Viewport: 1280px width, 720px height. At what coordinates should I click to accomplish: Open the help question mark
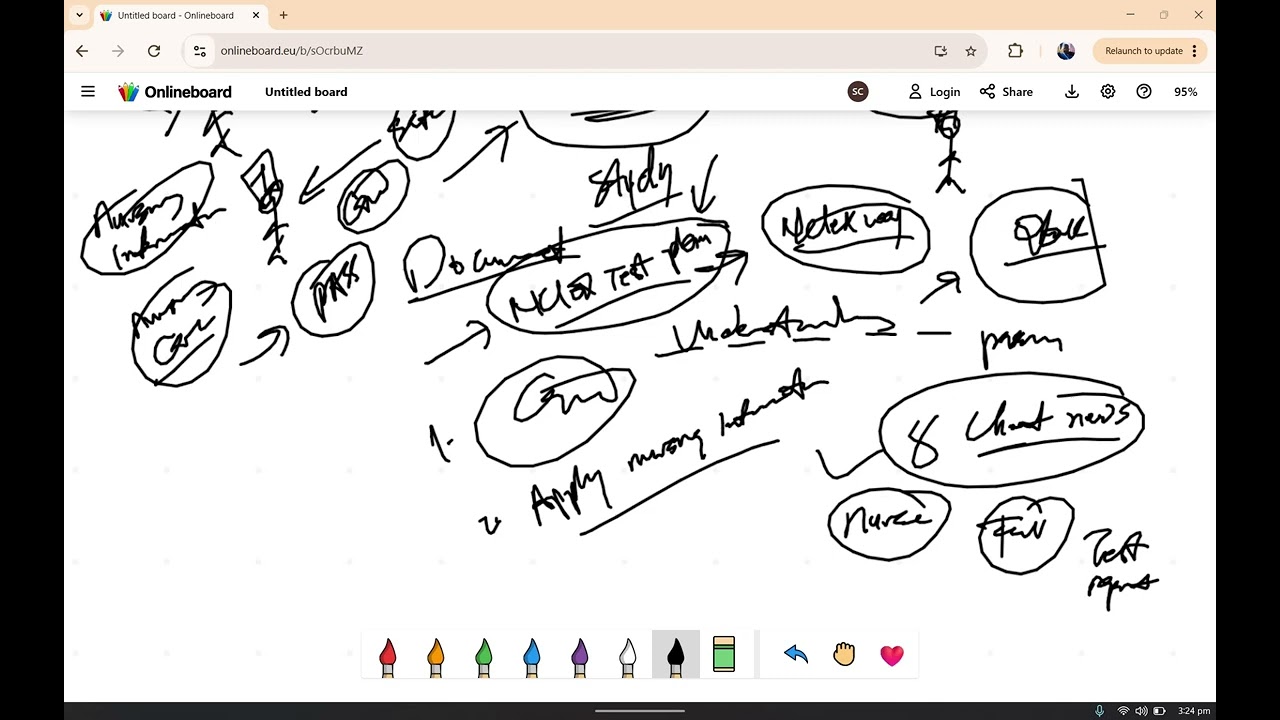tap(1144, 91)
